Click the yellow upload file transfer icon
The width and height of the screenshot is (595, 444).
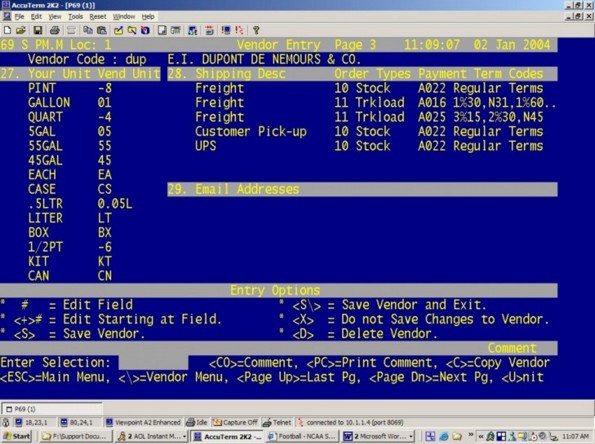click(x=119, y=30)
